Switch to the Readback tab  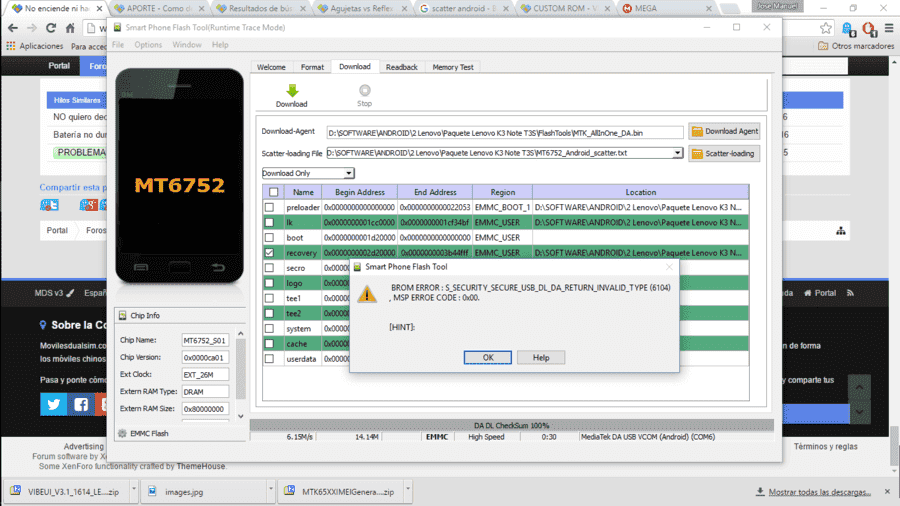(402, 67)
